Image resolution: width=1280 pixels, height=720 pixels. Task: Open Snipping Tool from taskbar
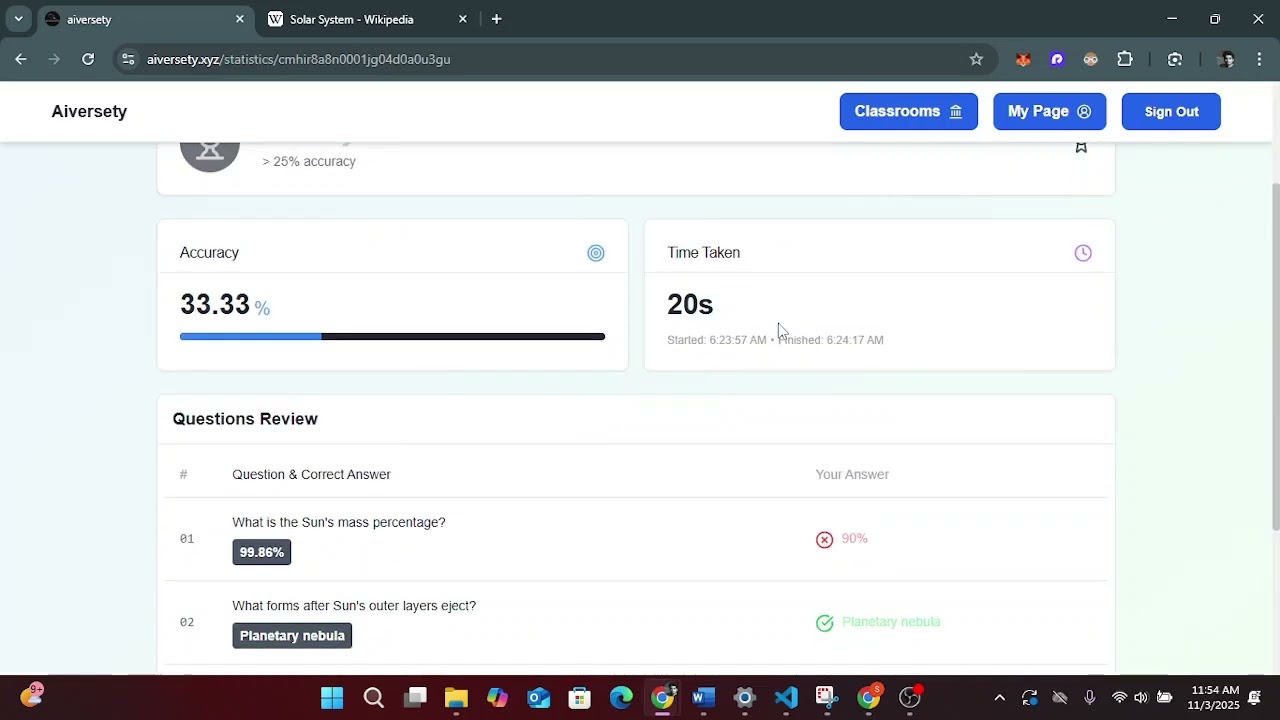pyautogui.click(x=827, y=697)
